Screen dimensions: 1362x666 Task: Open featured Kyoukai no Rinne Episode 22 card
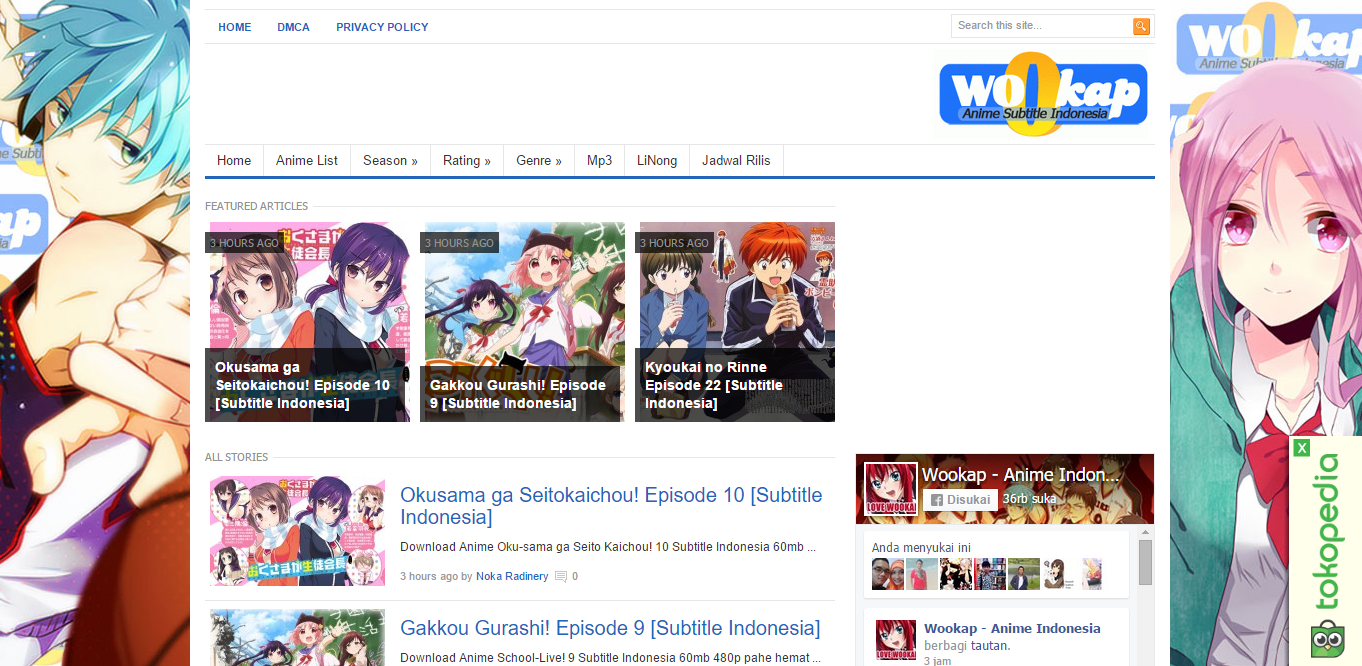pyautogui.click(x=735, y=322)
